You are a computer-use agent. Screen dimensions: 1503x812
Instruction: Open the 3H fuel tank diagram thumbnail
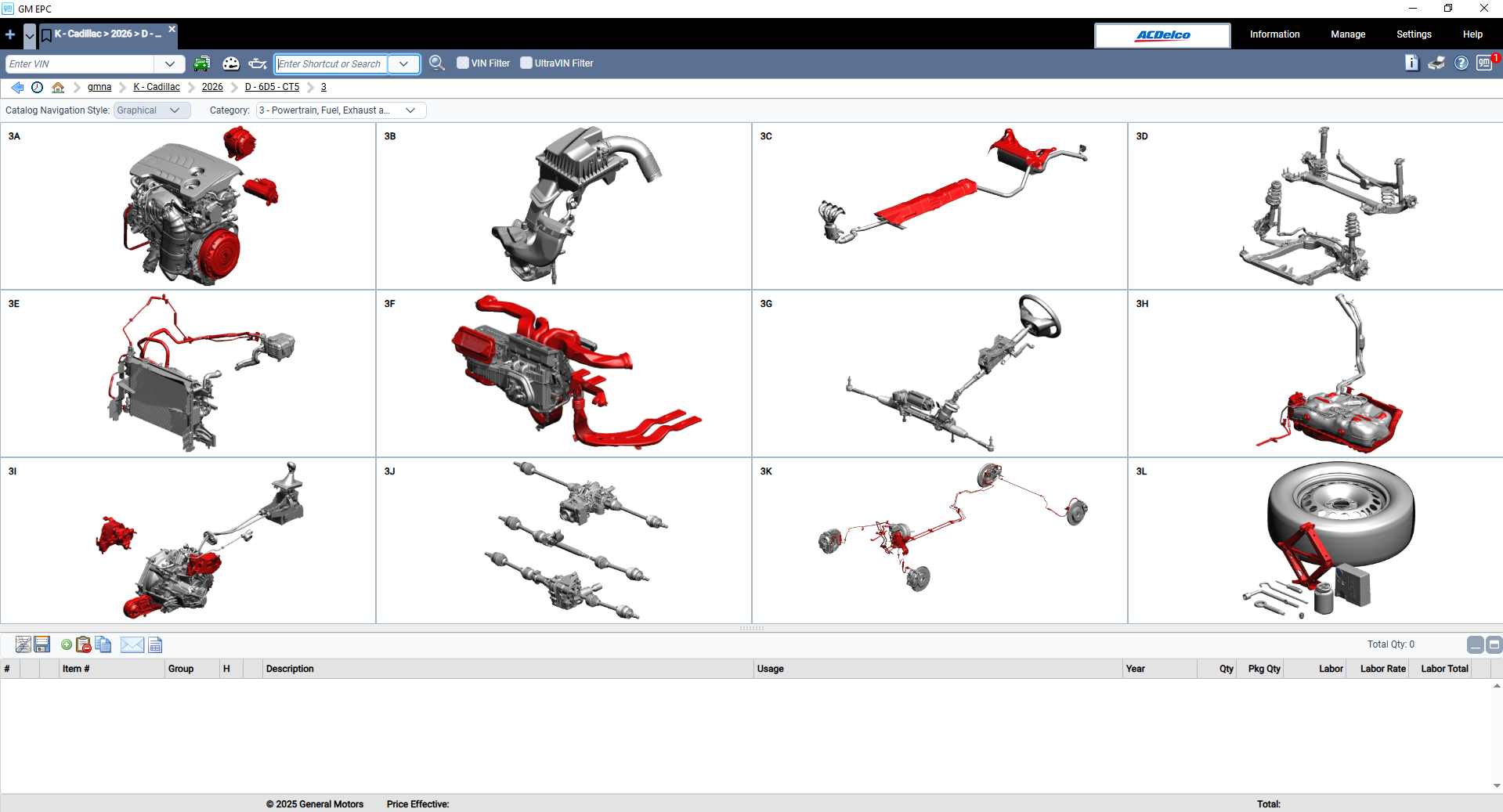[x=1315, y=374]
